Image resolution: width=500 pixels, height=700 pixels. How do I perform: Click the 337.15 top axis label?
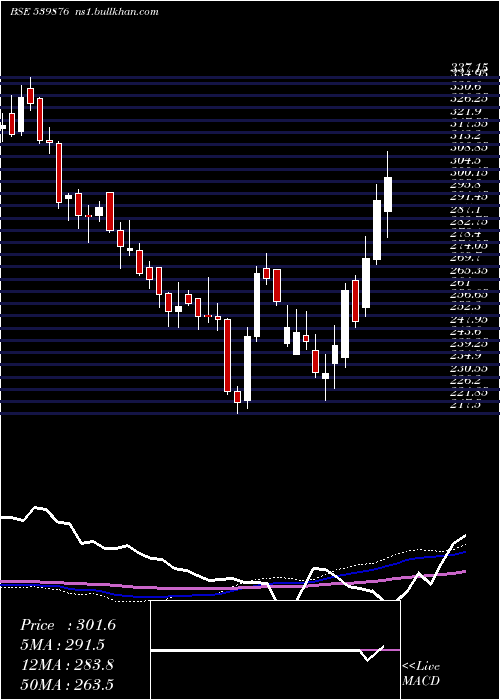[x=470, y=66]
